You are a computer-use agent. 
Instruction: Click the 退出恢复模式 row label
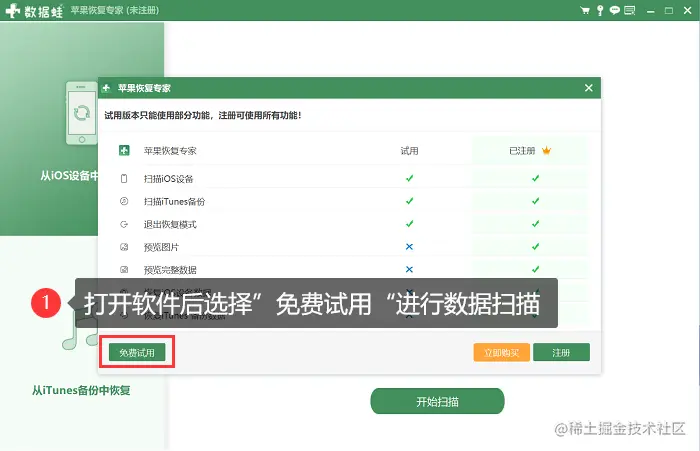(170, 224)
